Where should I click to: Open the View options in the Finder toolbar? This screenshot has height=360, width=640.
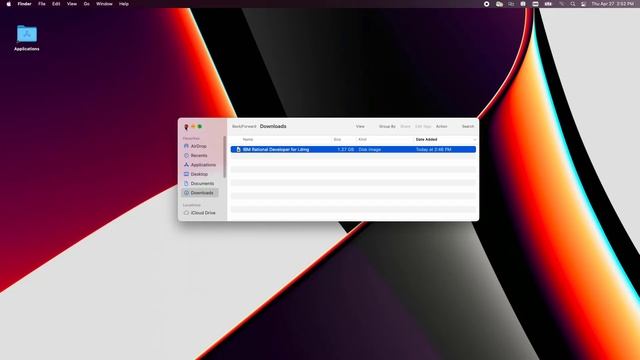click(360, 127)
